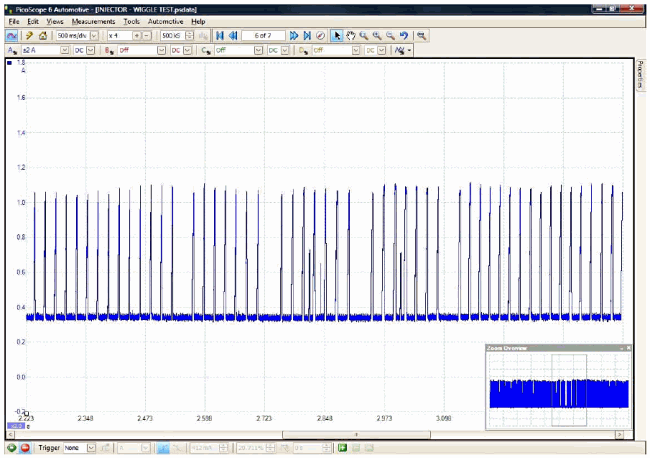
Task: Open Channel A range dropdown
Action: point(67,49)
